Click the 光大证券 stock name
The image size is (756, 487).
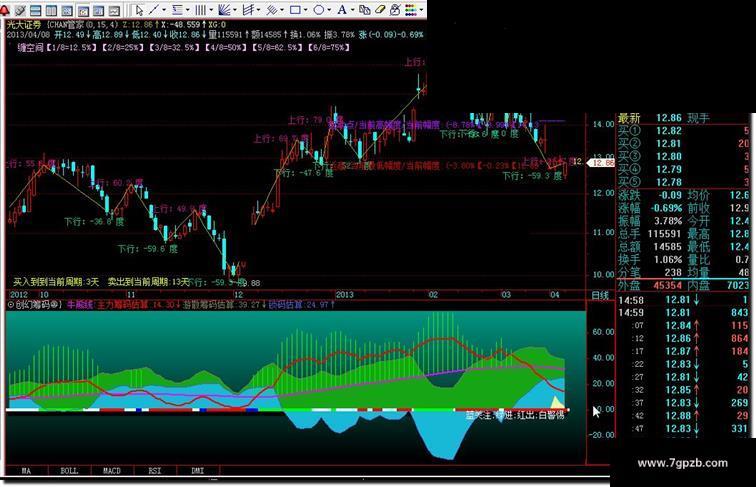click(24, 25)
